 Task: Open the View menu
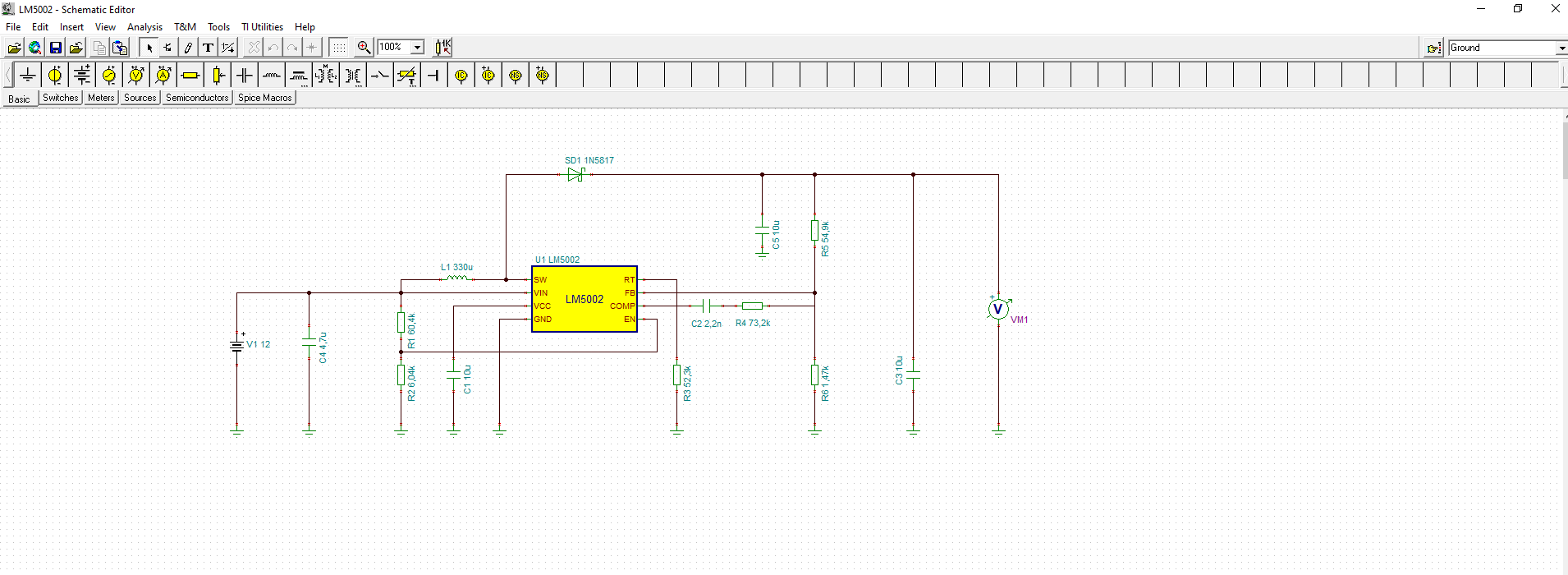tap(105, 27)
